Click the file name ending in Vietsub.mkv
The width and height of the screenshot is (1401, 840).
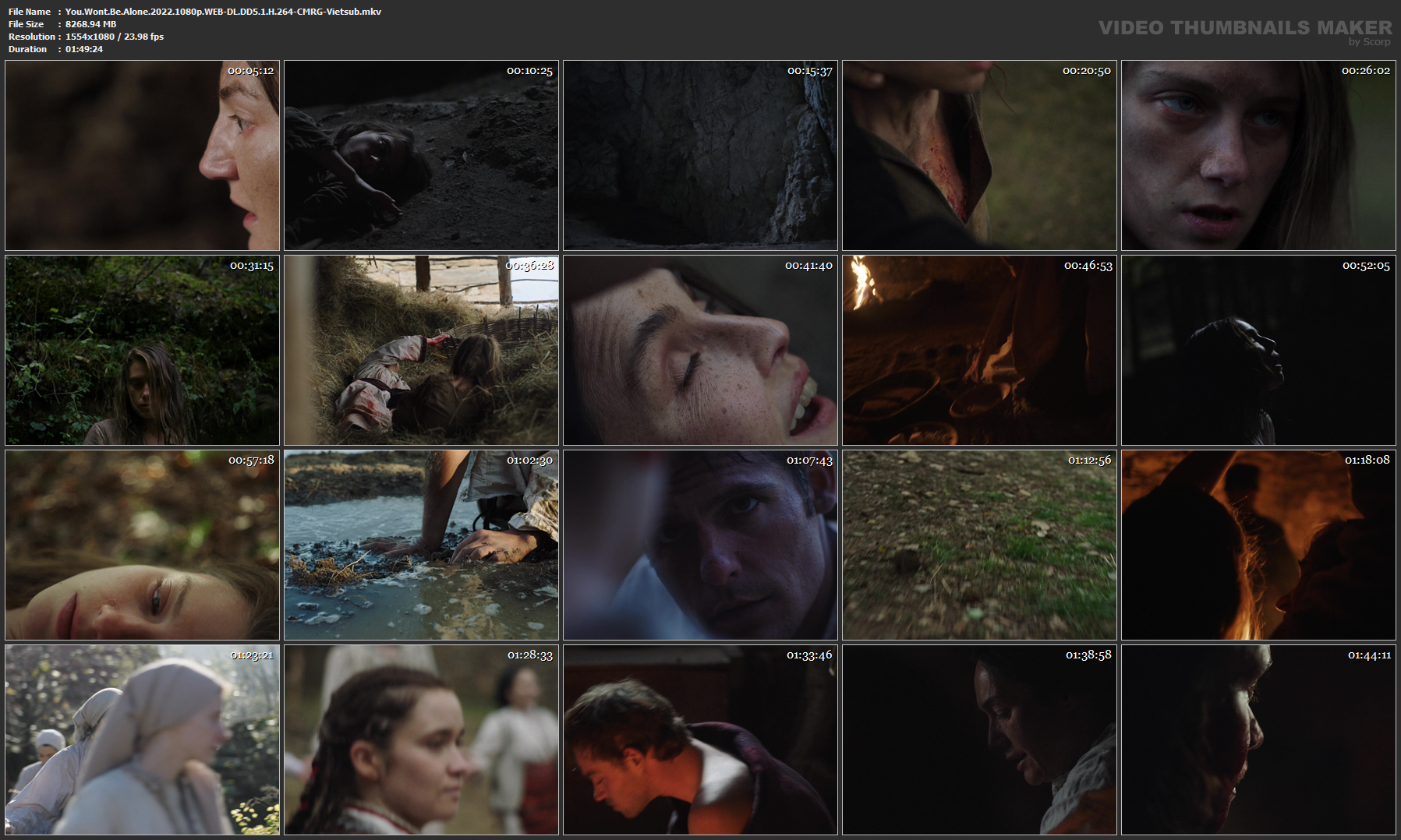[223, 12]
